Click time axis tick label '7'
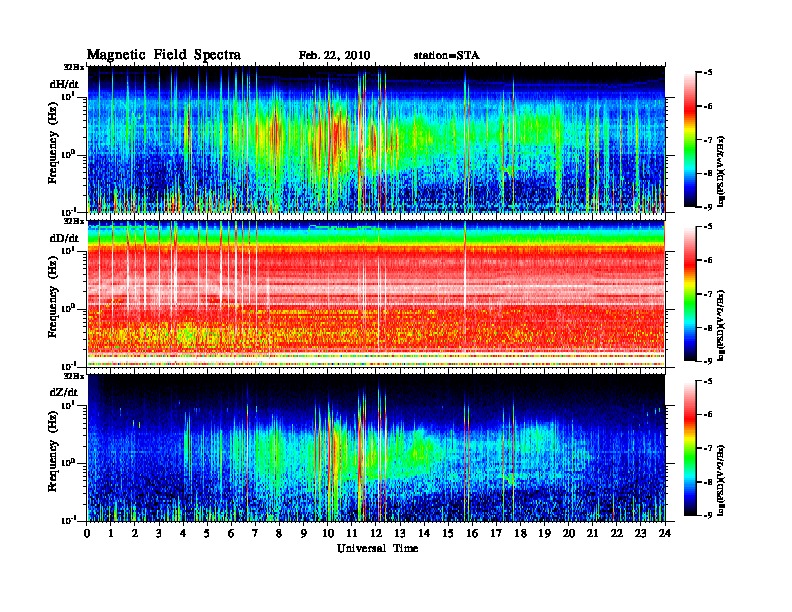Image resolution: width=792 pixels, height=612 pixels. pos(256,534)
